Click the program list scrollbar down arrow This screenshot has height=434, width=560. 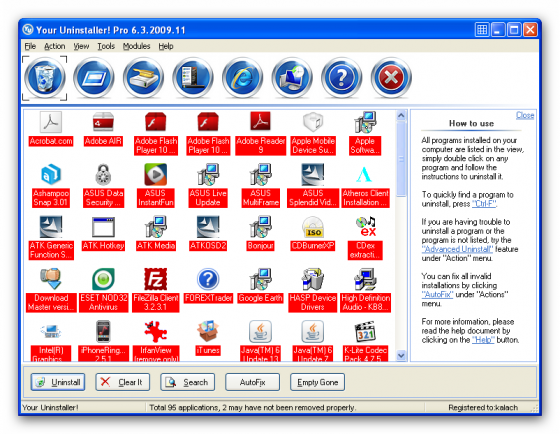(x=401, y=356)
